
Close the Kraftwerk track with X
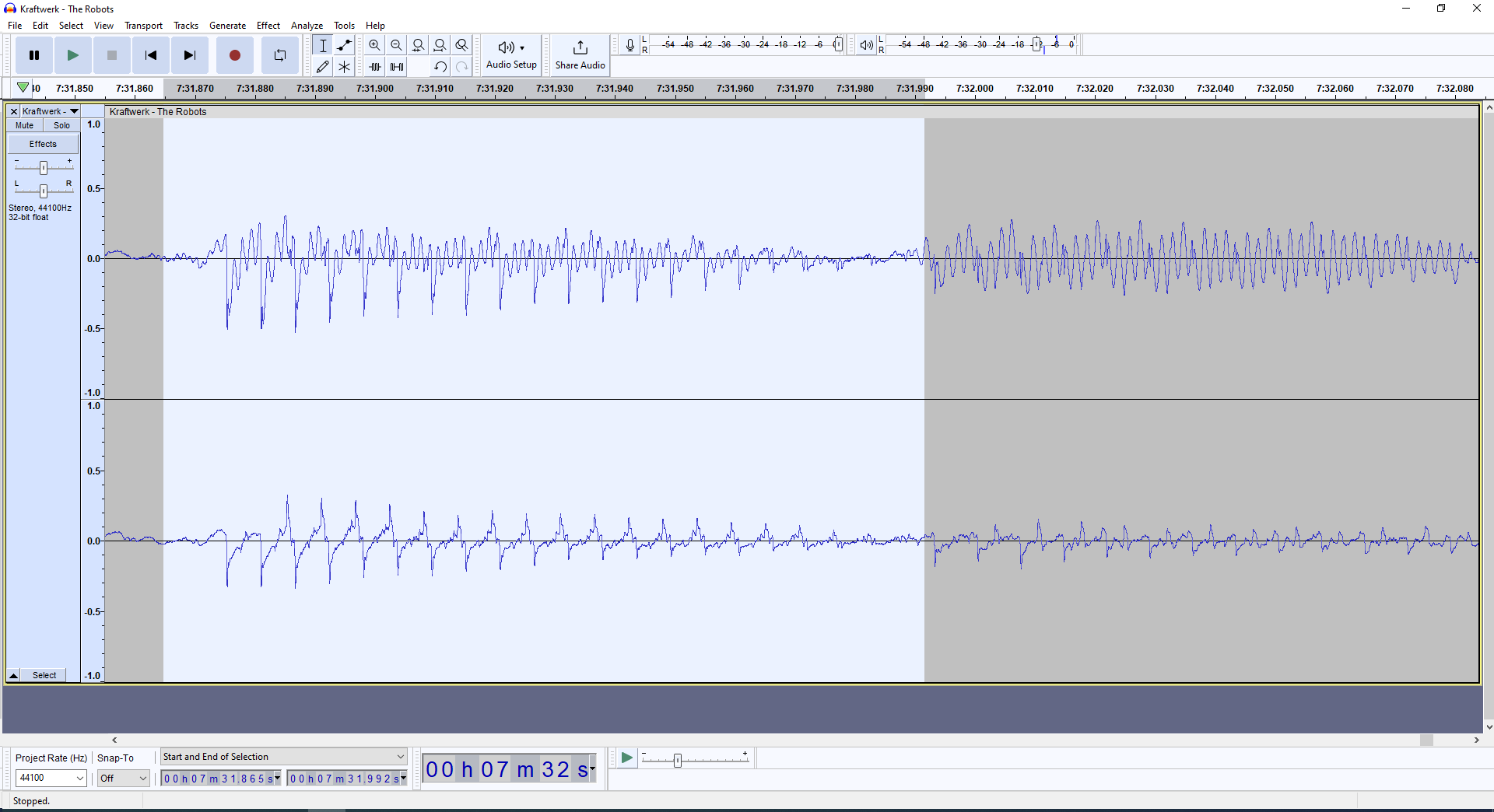14,111
